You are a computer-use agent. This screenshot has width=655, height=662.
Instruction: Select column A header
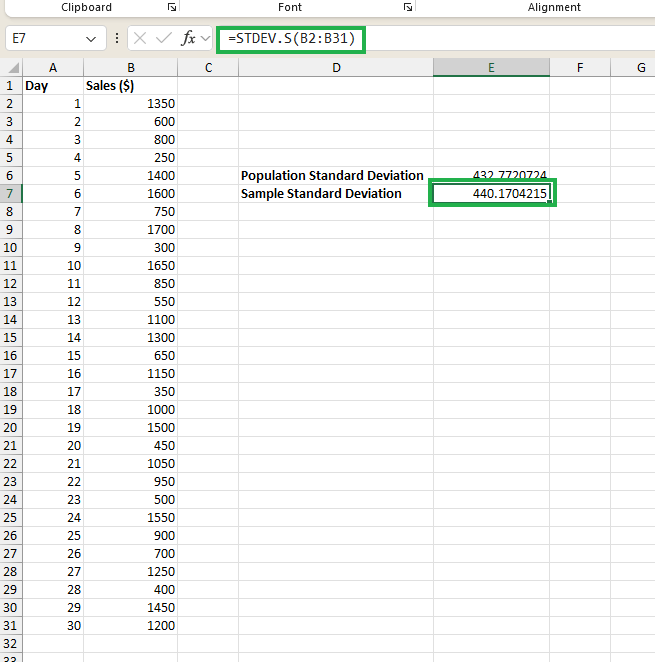tap(53, 68)
